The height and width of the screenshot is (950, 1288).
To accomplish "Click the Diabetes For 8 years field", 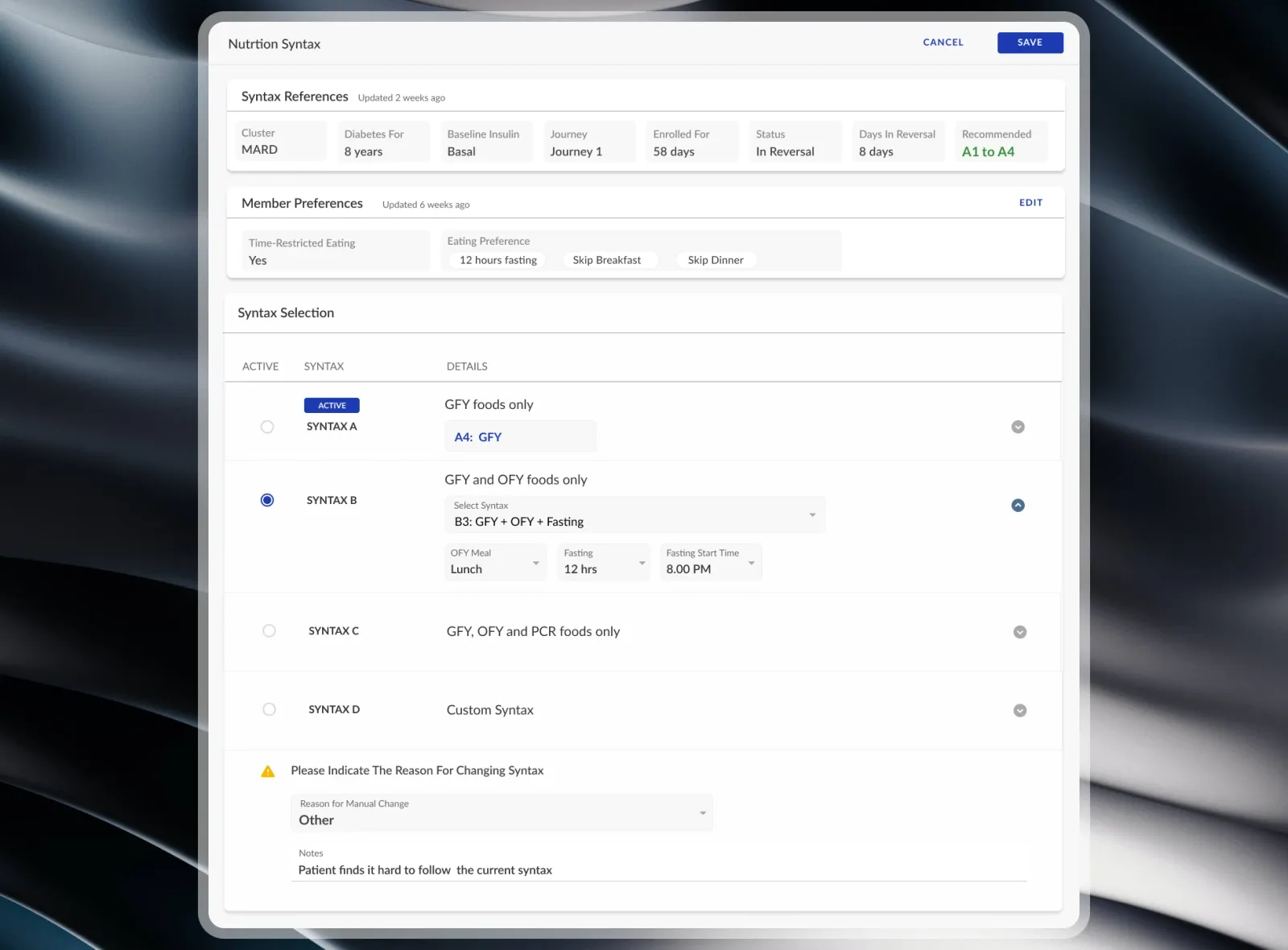I will click(383, 142).
